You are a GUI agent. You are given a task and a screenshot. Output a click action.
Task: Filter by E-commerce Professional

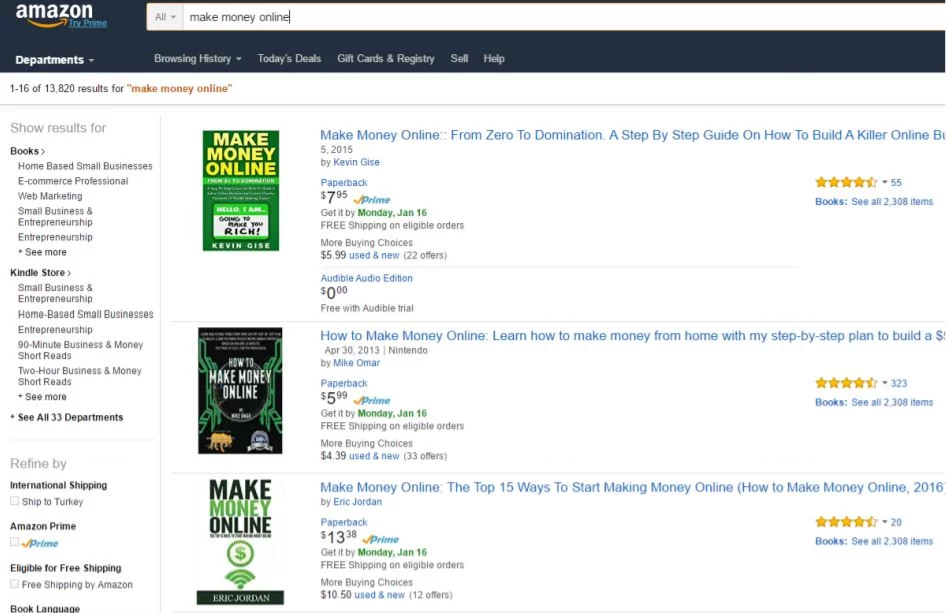click(x=73, y=181)
